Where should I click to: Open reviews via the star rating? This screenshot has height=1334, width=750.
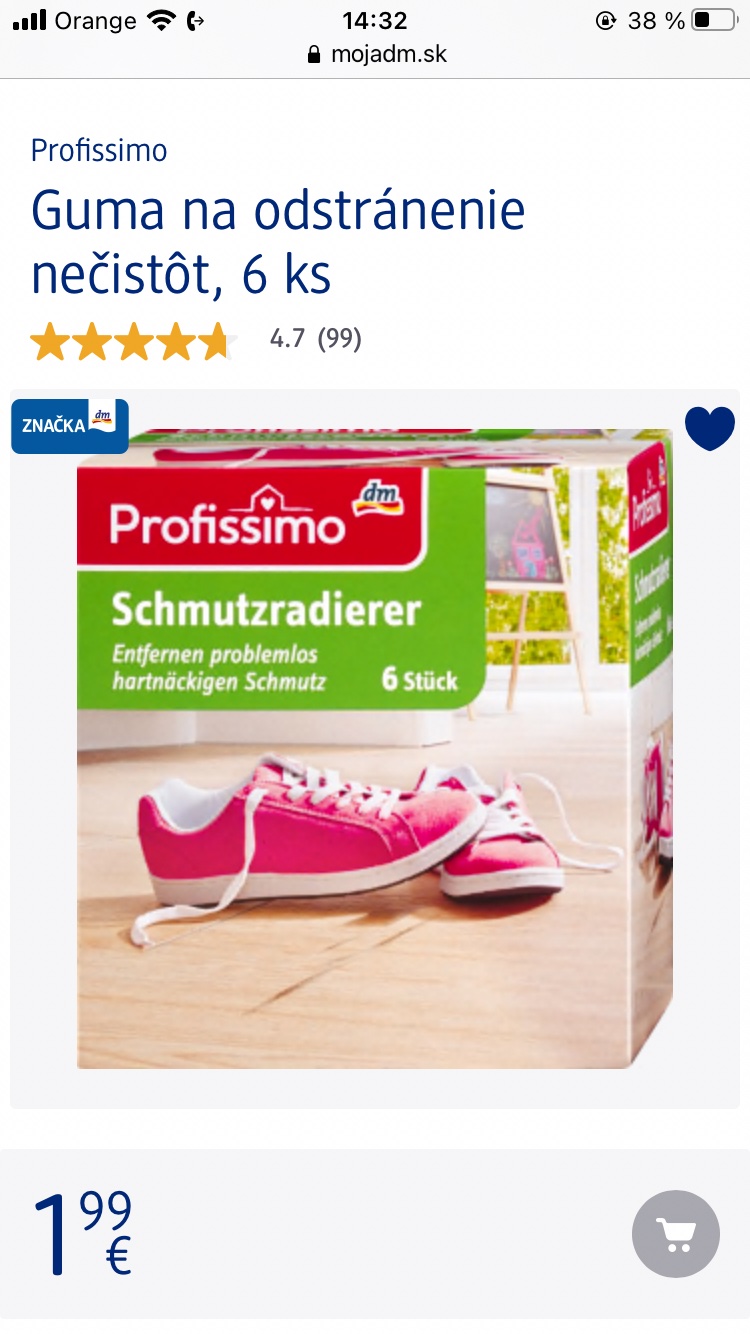point(131,341)
